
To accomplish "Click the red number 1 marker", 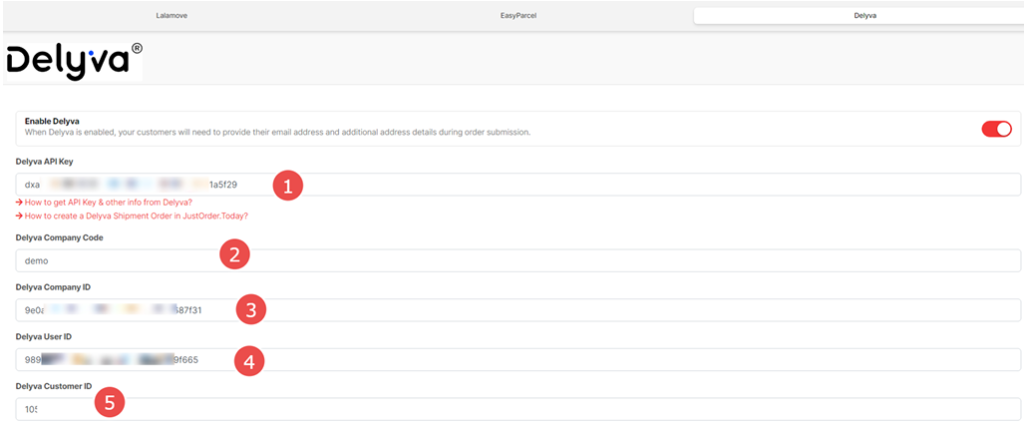I will pyautogui.click(x=288, y=185).
